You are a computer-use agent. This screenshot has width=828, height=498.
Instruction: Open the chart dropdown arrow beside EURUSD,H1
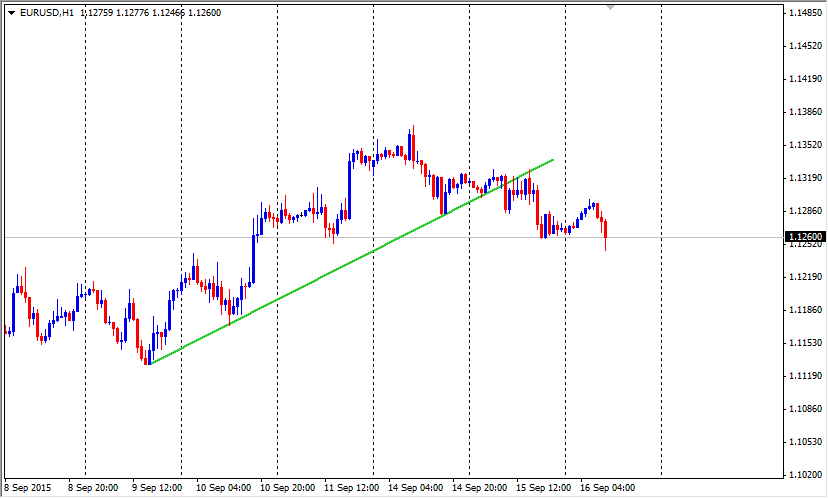pos(12,13)
